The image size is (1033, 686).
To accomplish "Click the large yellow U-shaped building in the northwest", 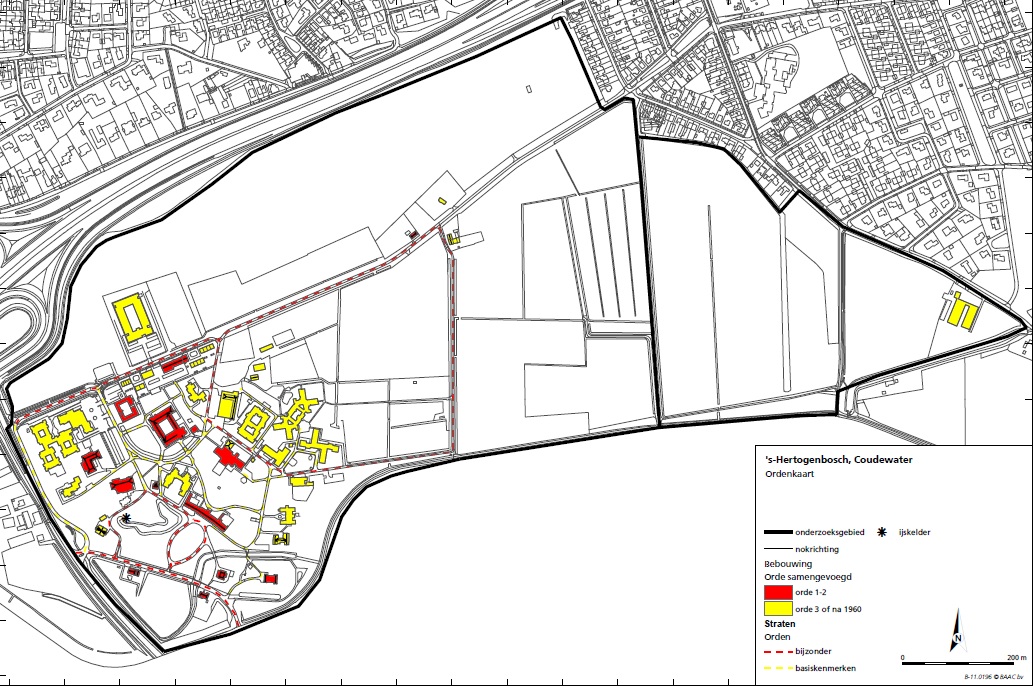I will tap(134, 319).
